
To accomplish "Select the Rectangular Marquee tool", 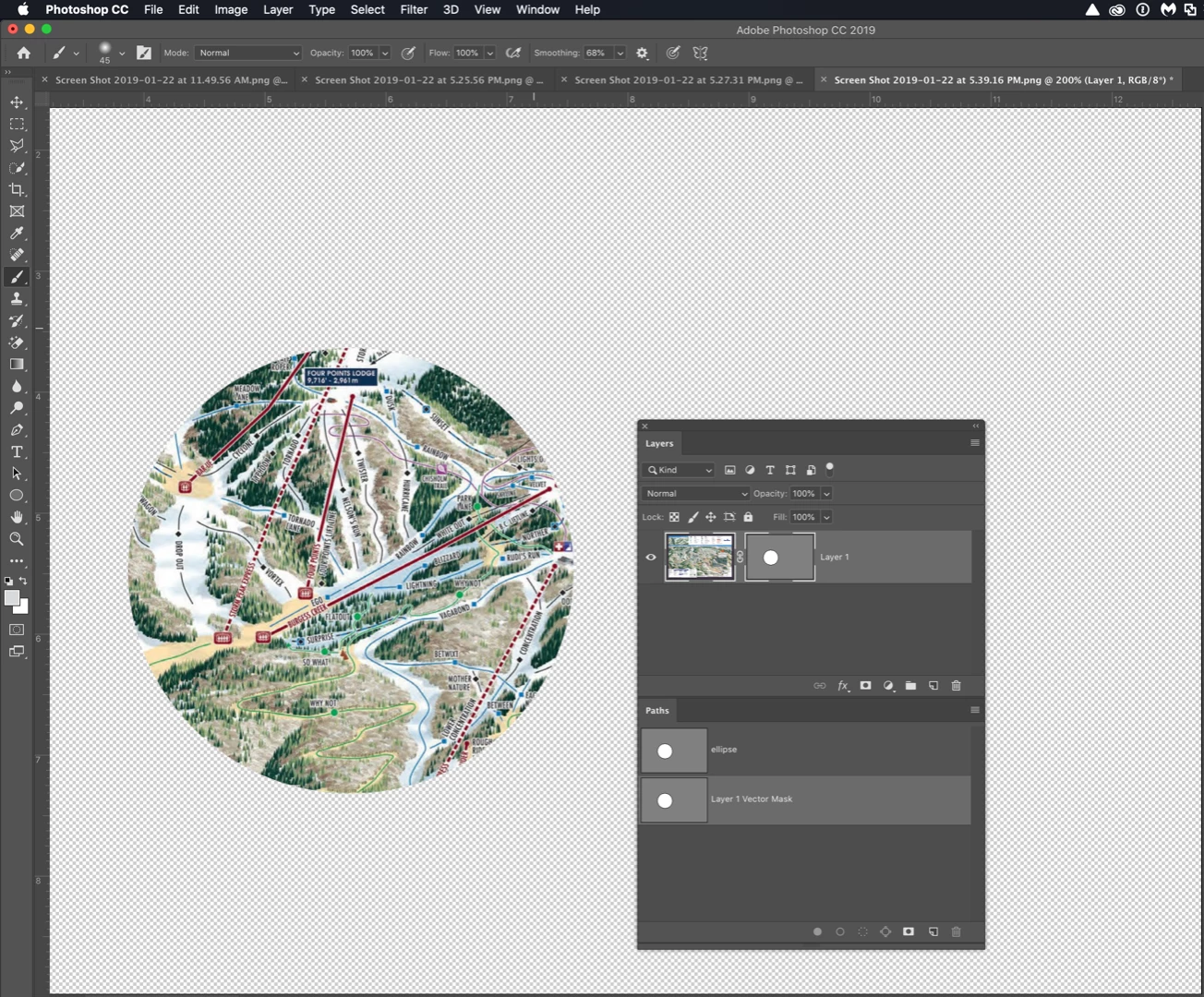I will [17, 124].
